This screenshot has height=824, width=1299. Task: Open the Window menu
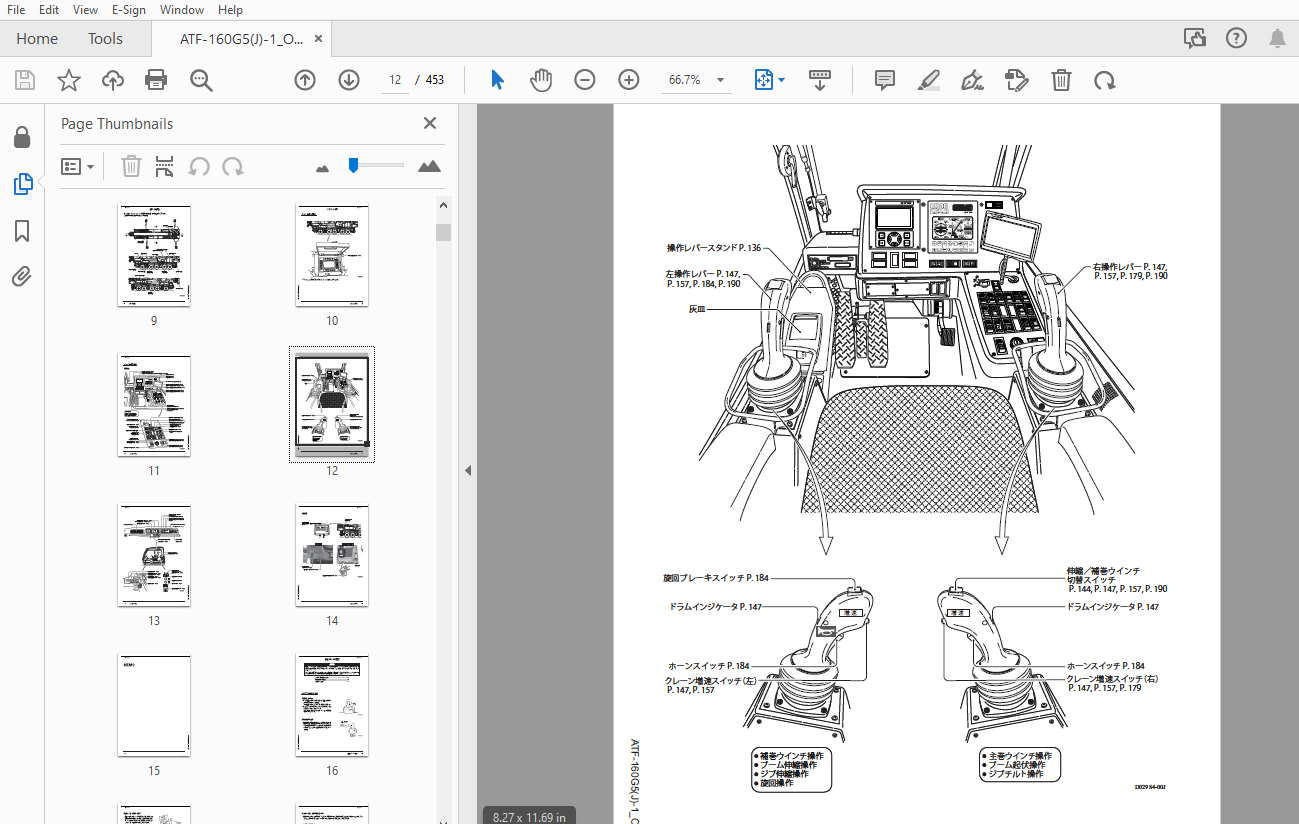point(182,10)
